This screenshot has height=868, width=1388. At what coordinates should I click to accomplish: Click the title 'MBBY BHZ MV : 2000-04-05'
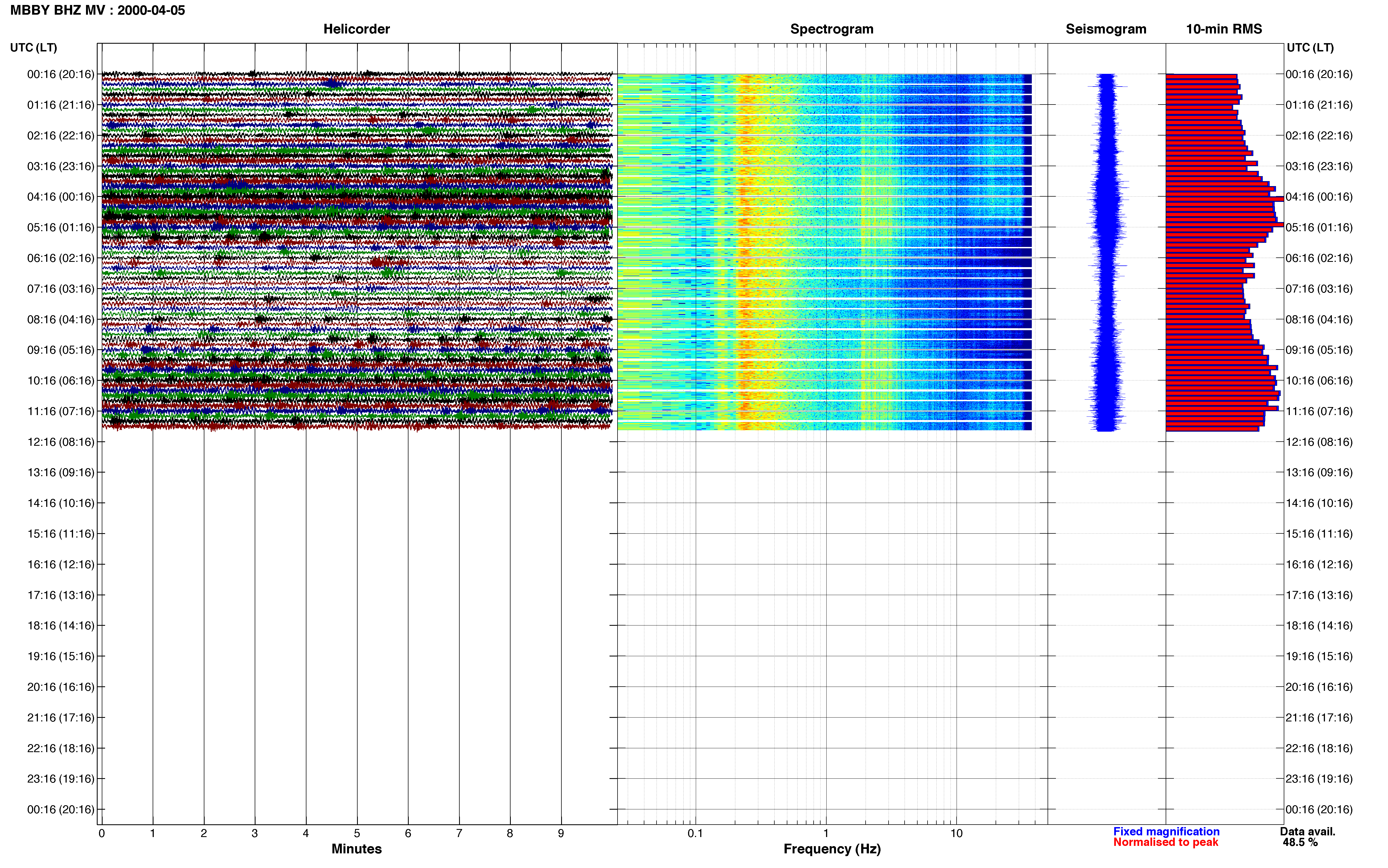pyautogui.click(x=98, y=10)
